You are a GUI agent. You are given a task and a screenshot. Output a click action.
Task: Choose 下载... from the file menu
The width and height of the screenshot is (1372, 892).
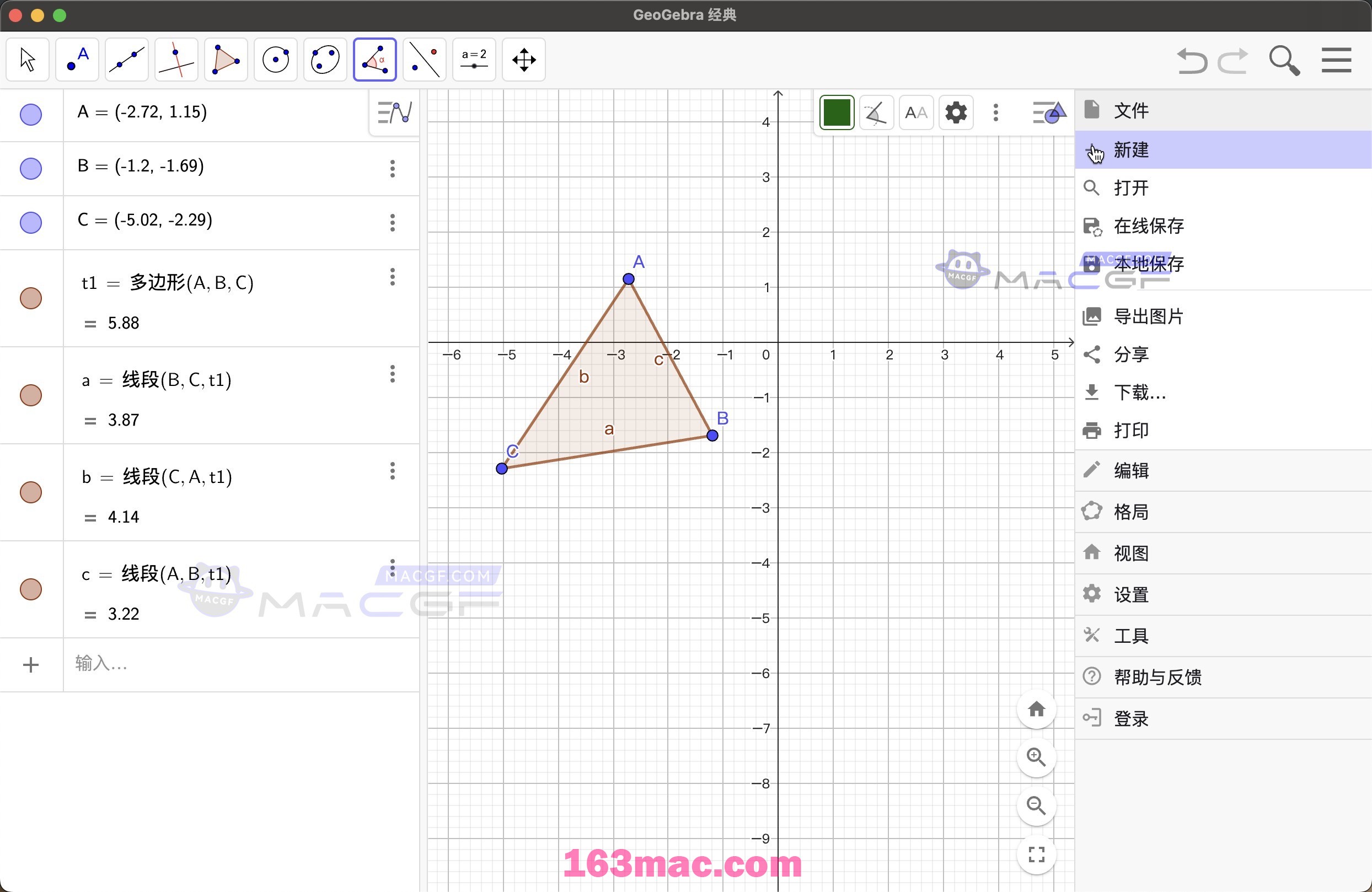point(1223,393)
